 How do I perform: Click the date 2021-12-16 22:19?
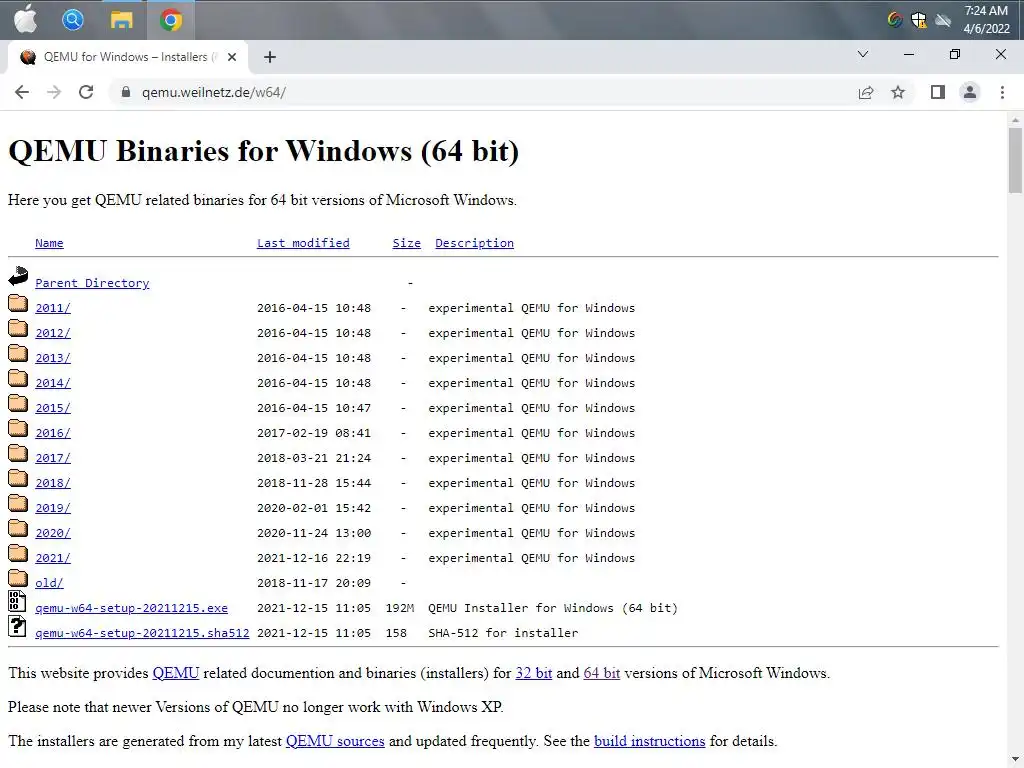(x=313, y=558)
